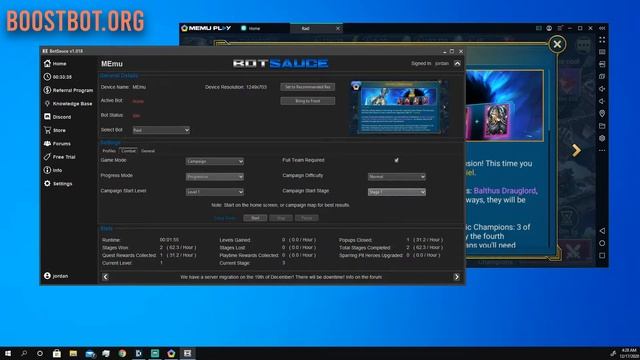Show previous news message with left arrow

(x=105, y=277)
